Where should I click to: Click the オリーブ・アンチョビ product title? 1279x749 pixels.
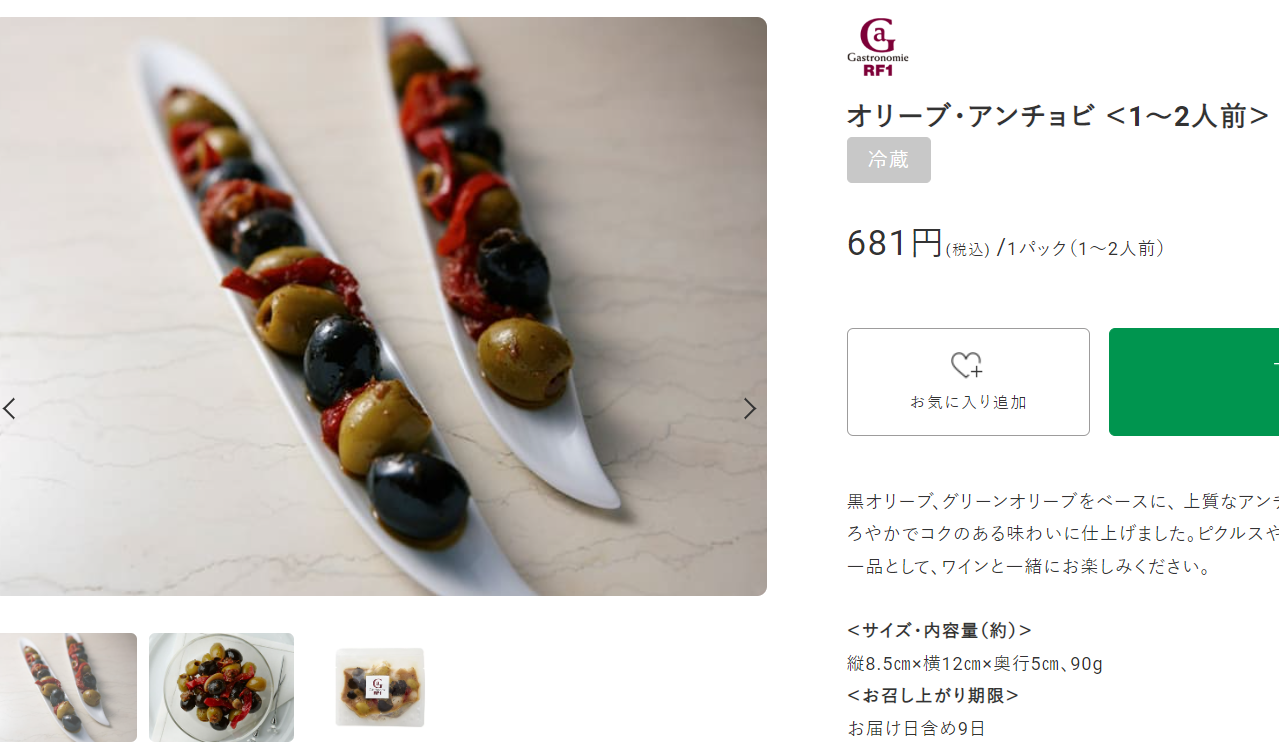point(1058,116)
